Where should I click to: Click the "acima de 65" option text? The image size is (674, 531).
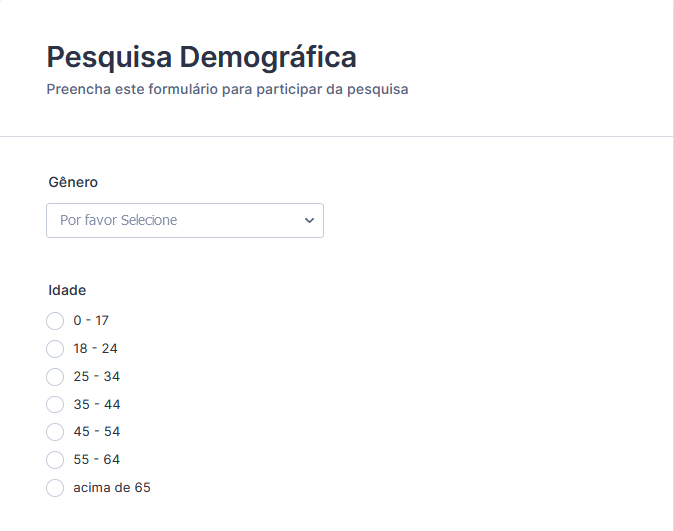click(x=112, y=488)
